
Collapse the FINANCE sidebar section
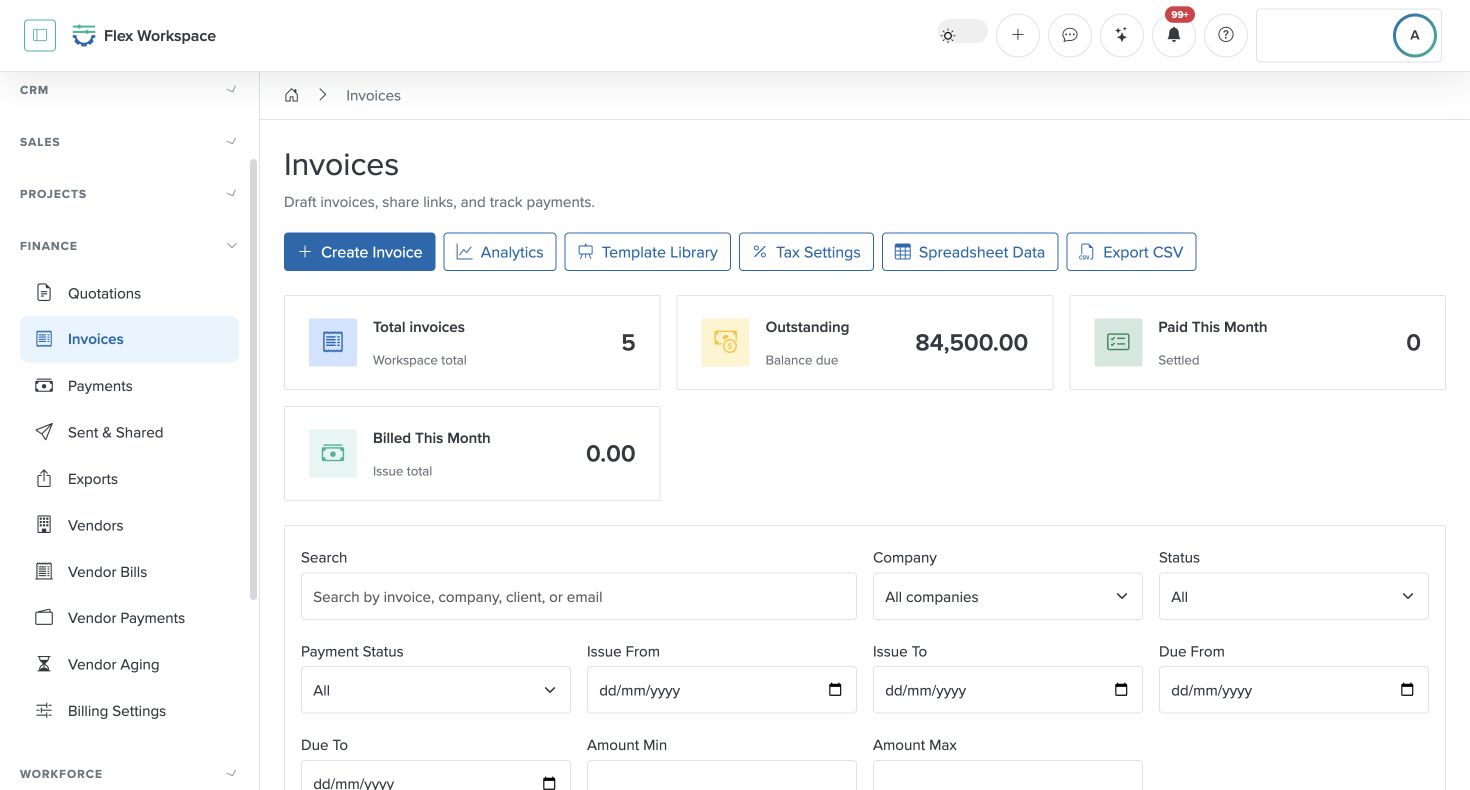tap(129, 246)
